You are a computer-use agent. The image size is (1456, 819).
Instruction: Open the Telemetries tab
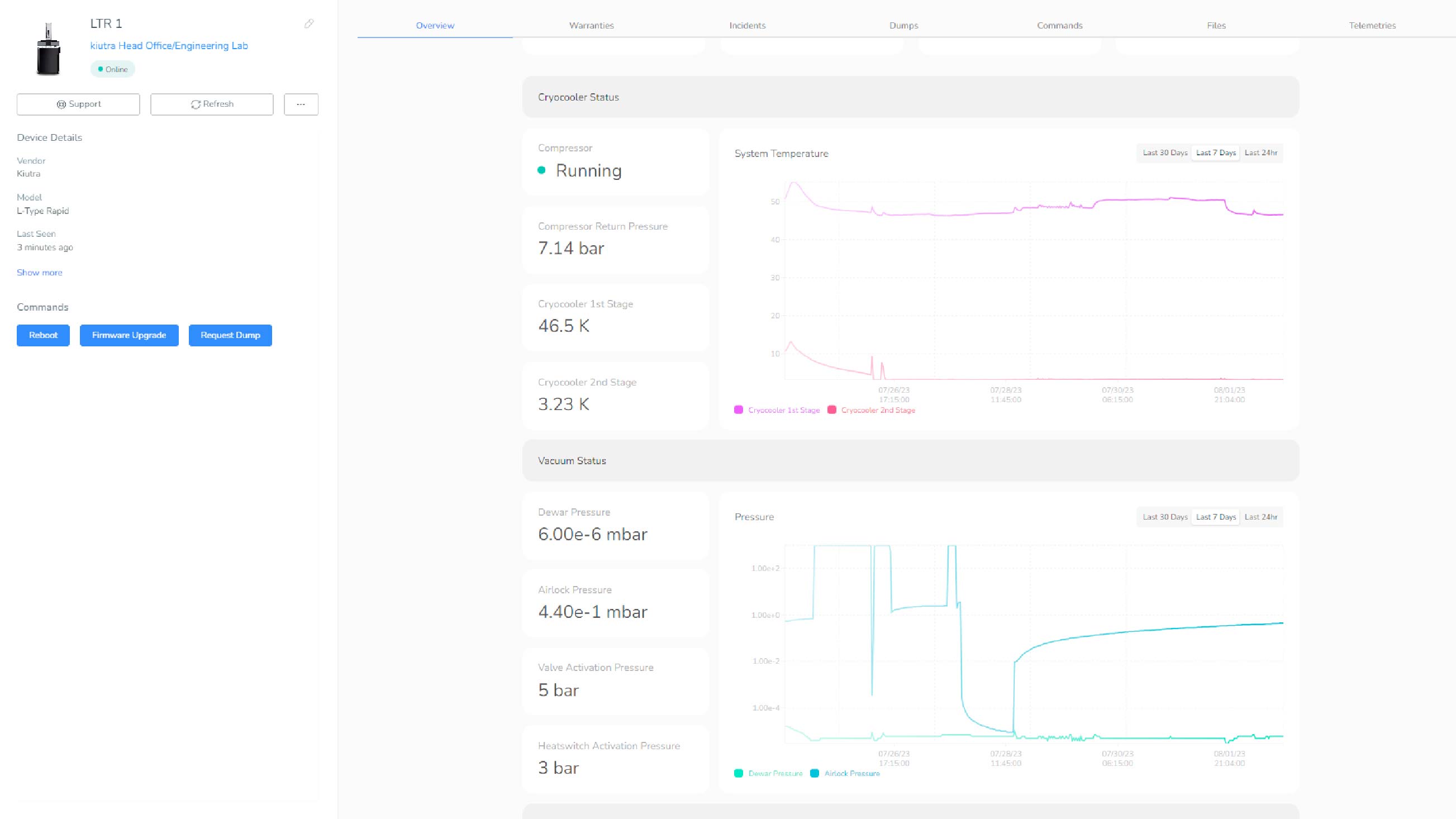[1372, 26]
